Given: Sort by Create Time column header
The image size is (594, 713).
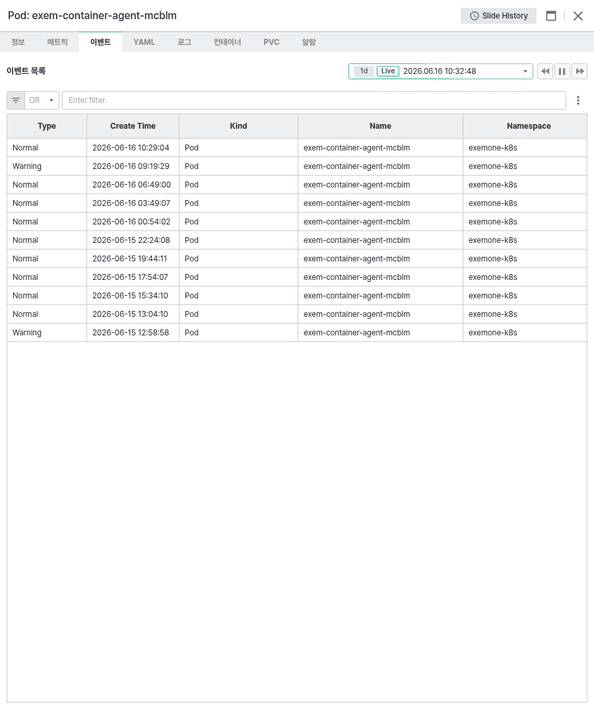Looking at the screenshot, I should click(x=133, y=126).
